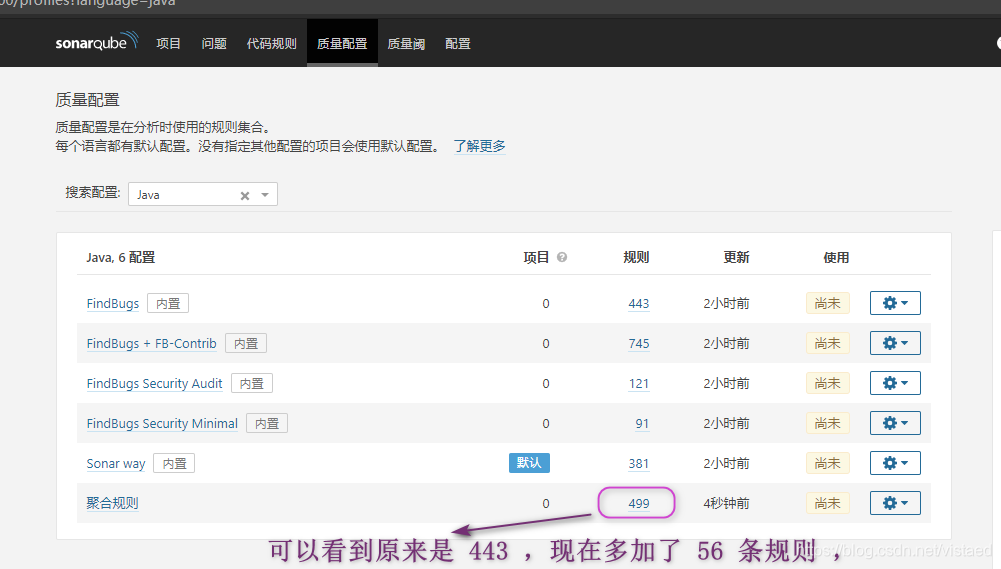
Task: Open the Sonar way profile
Action: click(116, 464)
